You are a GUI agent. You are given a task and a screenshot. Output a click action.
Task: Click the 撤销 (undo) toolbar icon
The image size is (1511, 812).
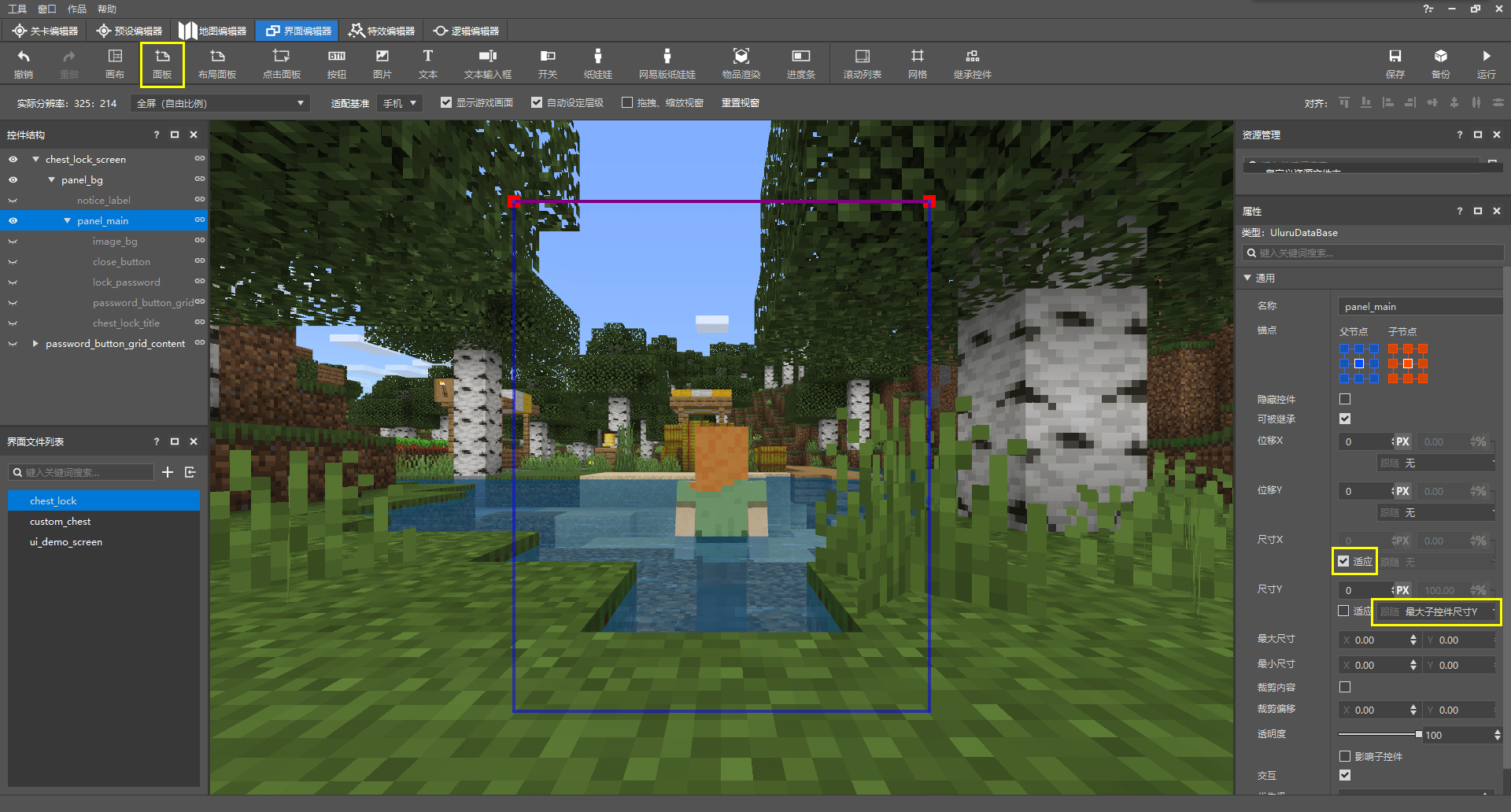click(24, 64)
